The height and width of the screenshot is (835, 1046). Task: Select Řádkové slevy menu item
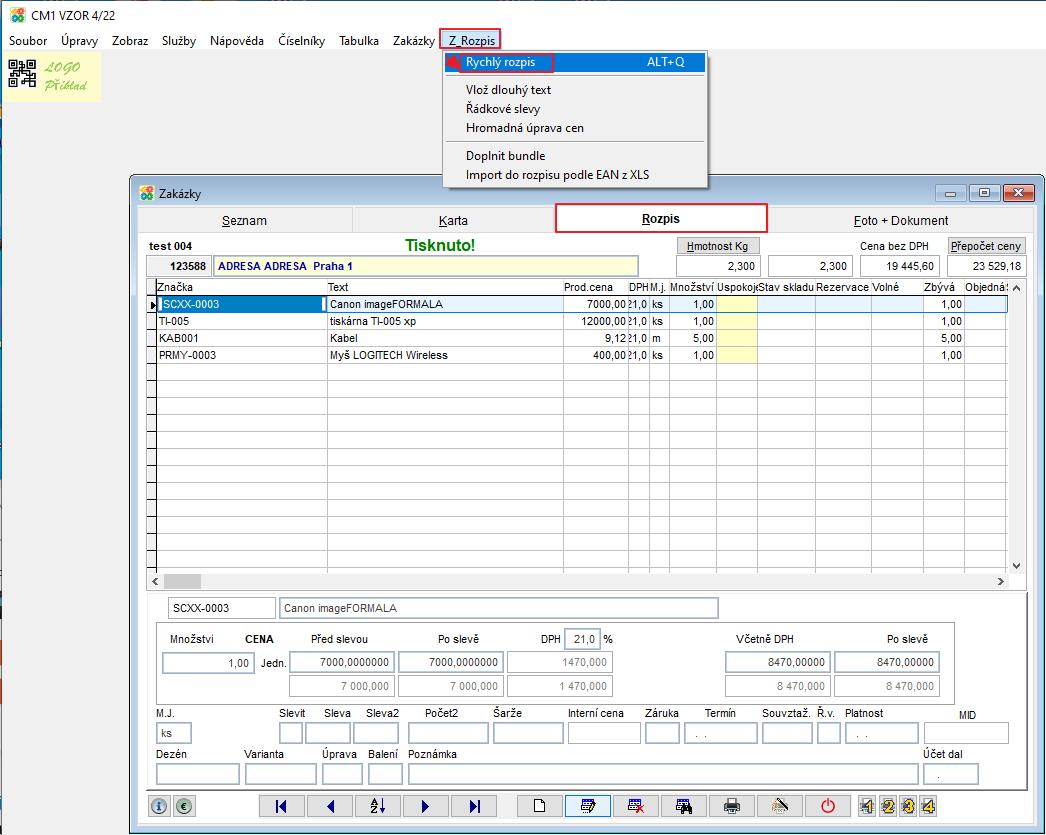tap(576, 109)
